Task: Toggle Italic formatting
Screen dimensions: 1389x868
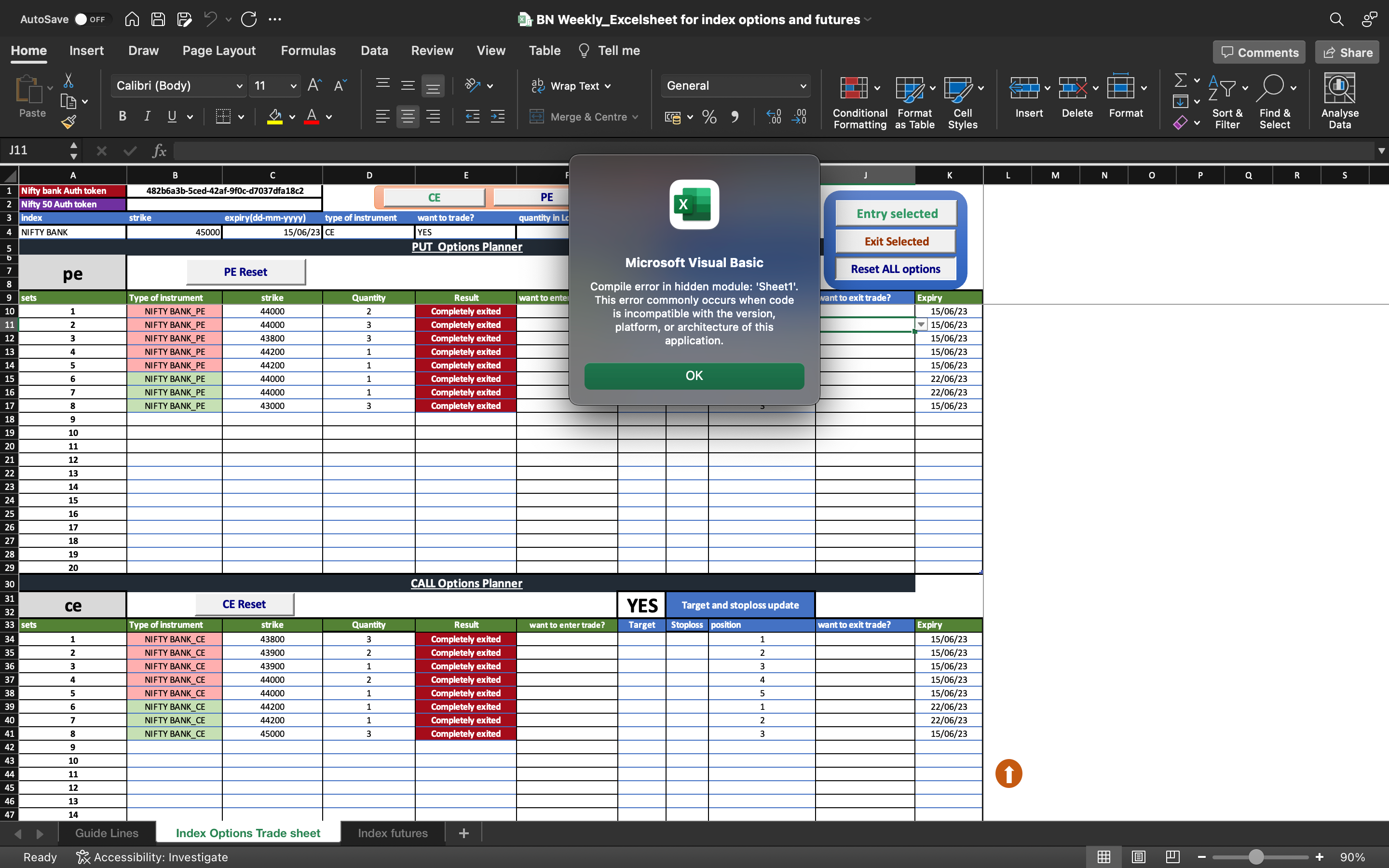Action: pyautogui.click(x=147, y=117)
